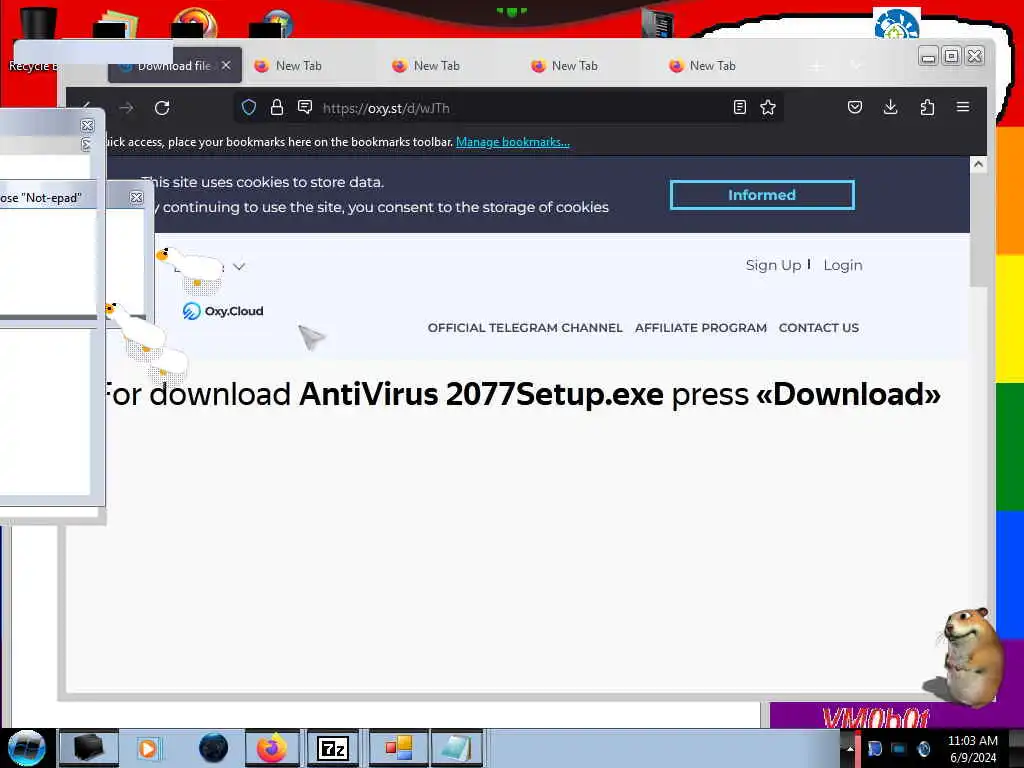Open the site permissions icon in address bar
1024x768 pixels.
coord(304,108)
